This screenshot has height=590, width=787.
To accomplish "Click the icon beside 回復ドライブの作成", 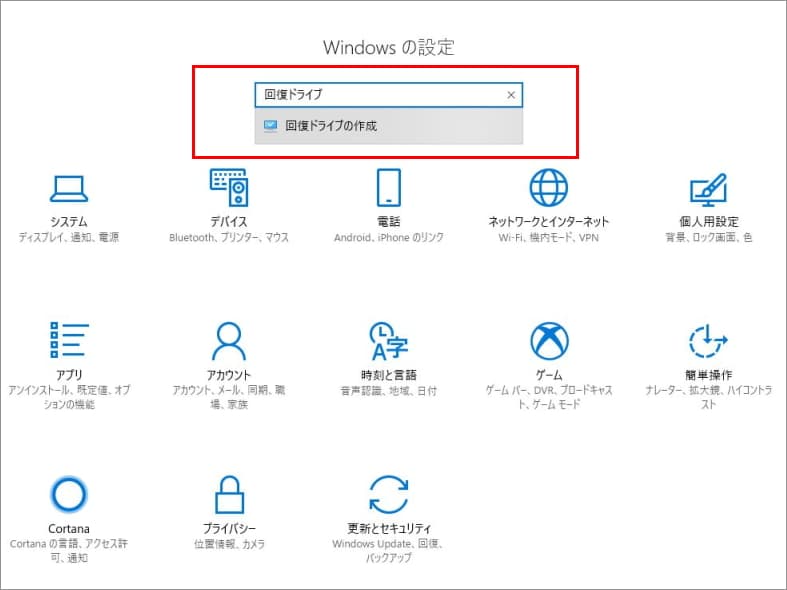I will click(x=271, y=125).
